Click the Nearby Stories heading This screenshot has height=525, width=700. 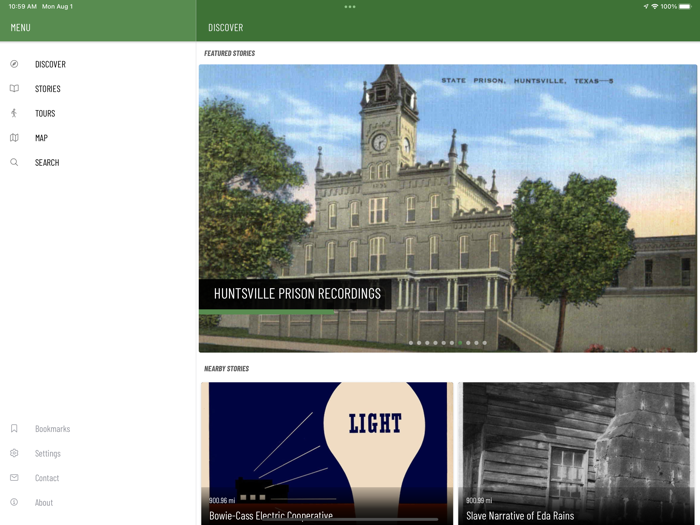tap(226, 368)
